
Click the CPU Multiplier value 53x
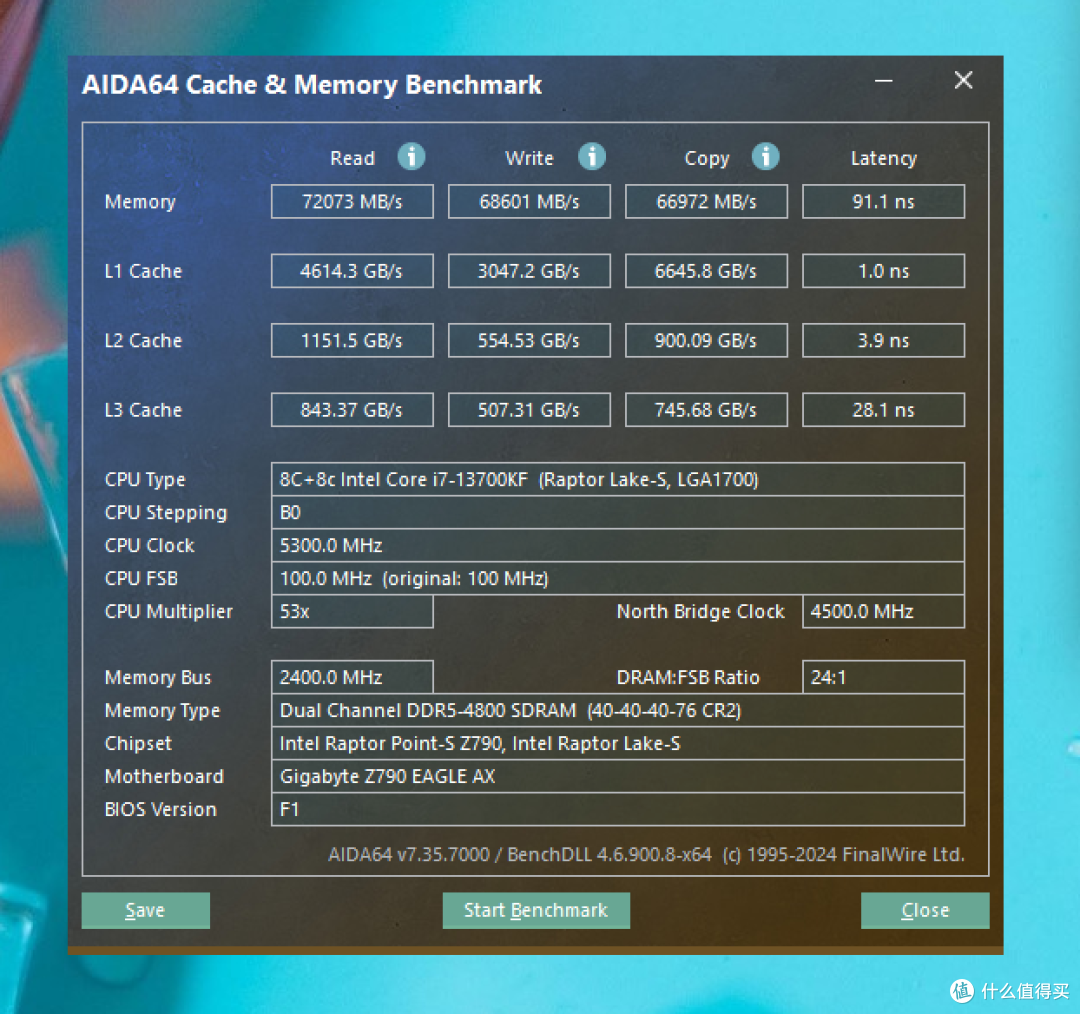tap(352, 612)
